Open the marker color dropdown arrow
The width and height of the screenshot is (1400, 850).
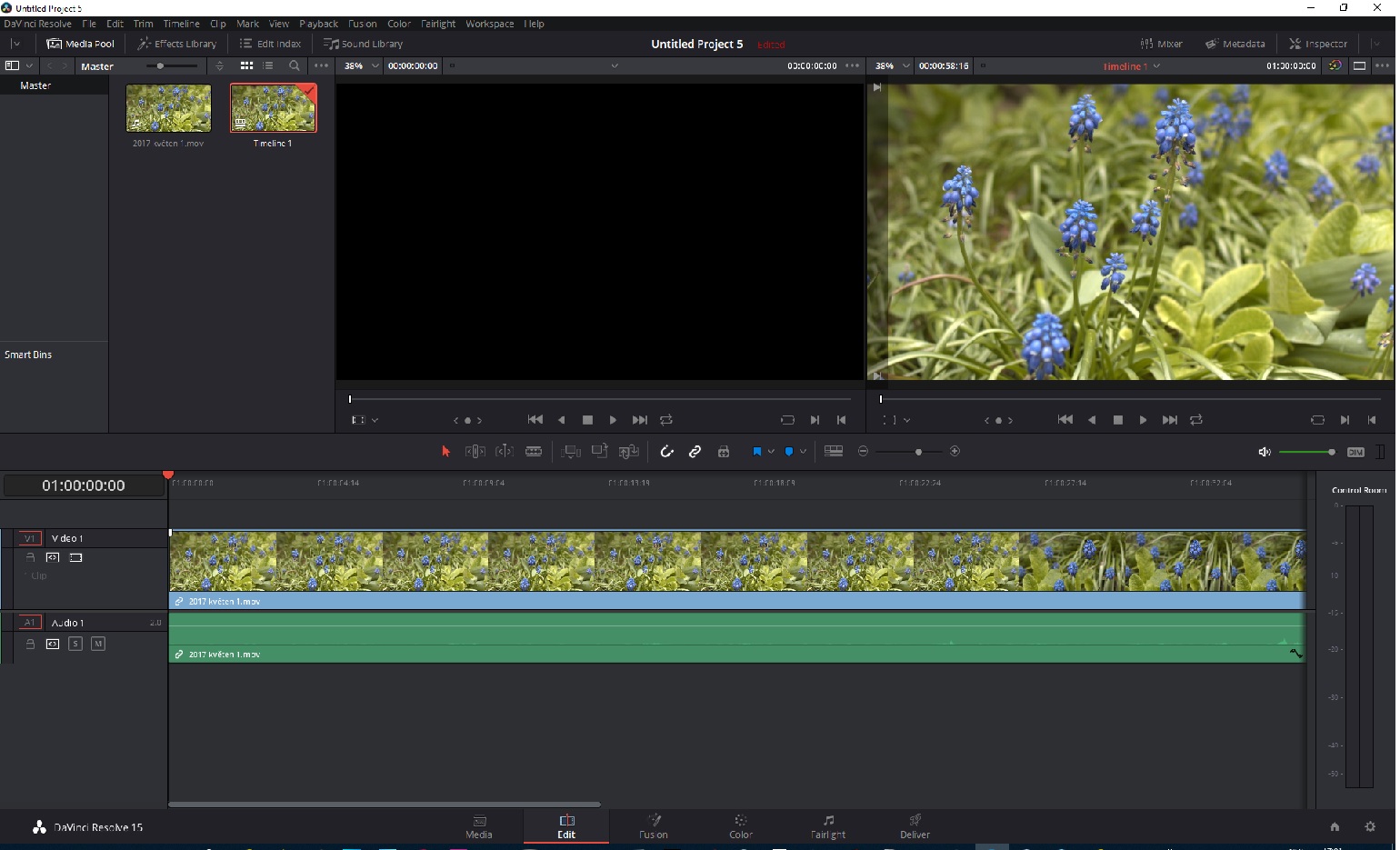803,452
